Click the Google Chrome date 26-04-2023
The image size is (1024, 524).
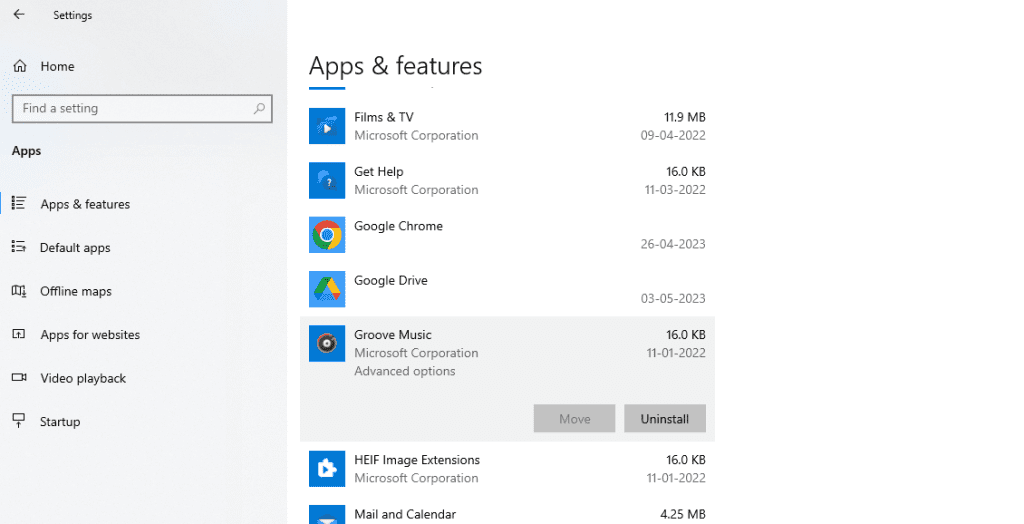click(x=673, y=244)
